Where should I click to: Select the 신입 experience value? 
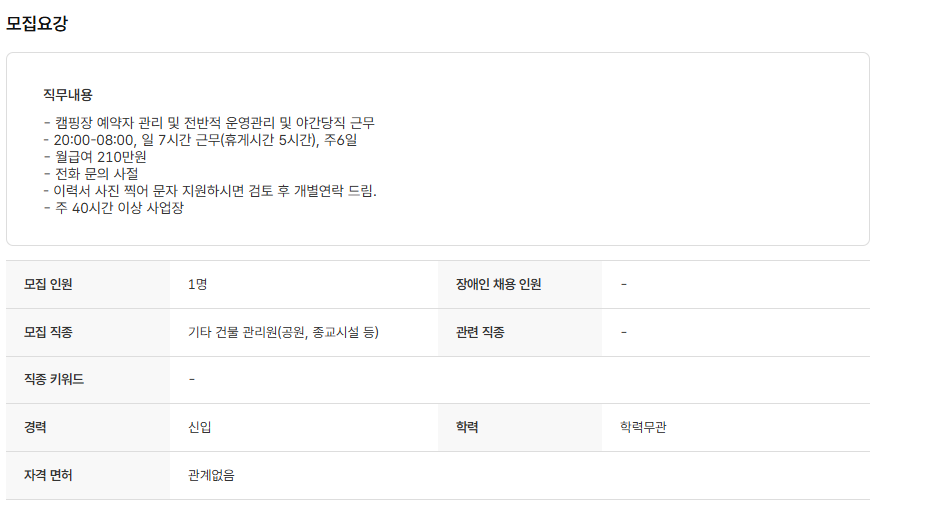[199, 427]
